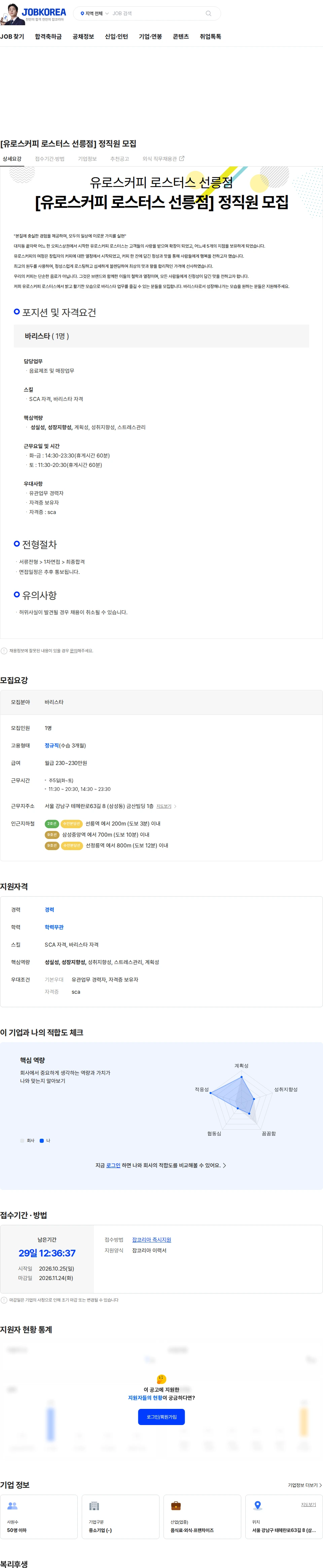Click the 정규직 employment type link
The height and width of the screenshot is (1568, 323).
coord(52,746)
